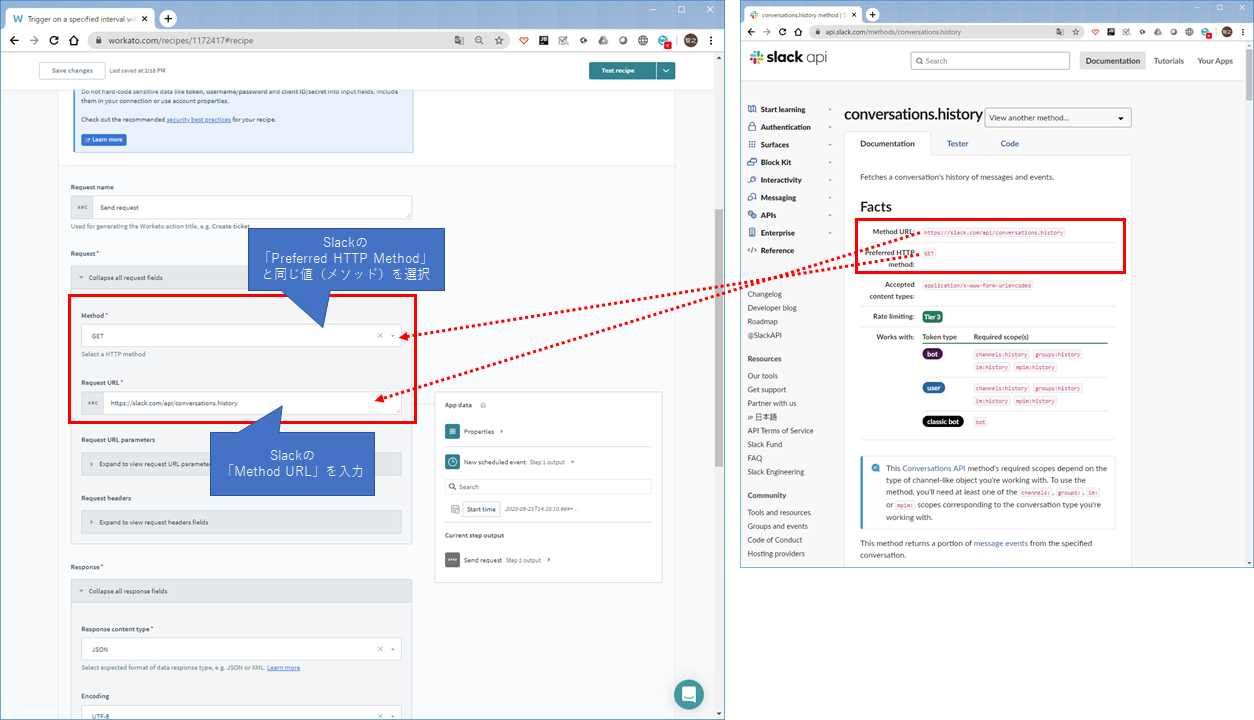Click the App data search field

548,486
